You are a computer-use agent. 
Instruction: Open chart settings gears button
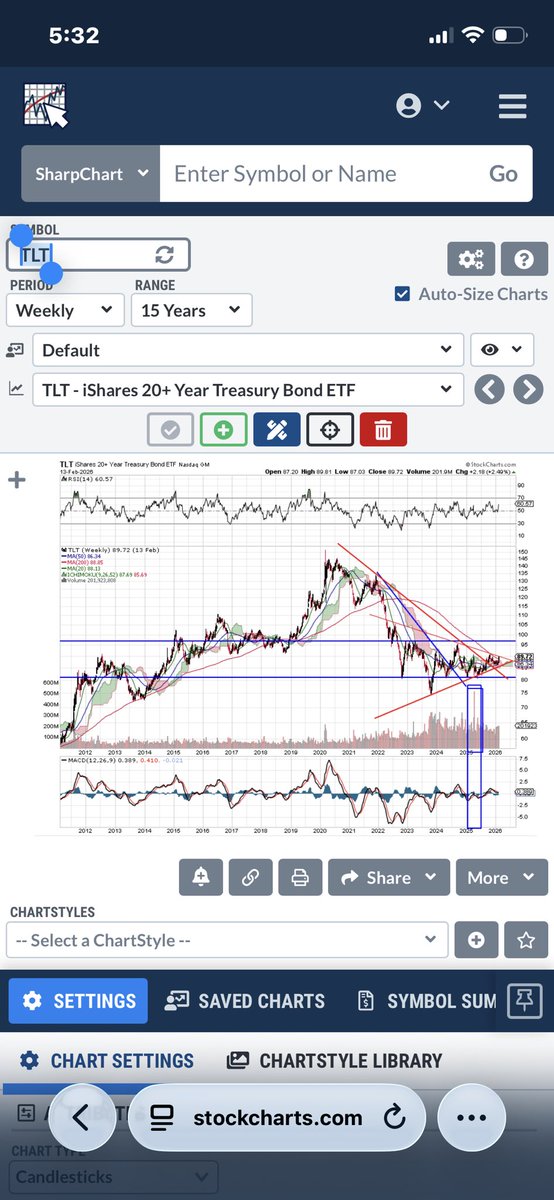click(470, 259)
